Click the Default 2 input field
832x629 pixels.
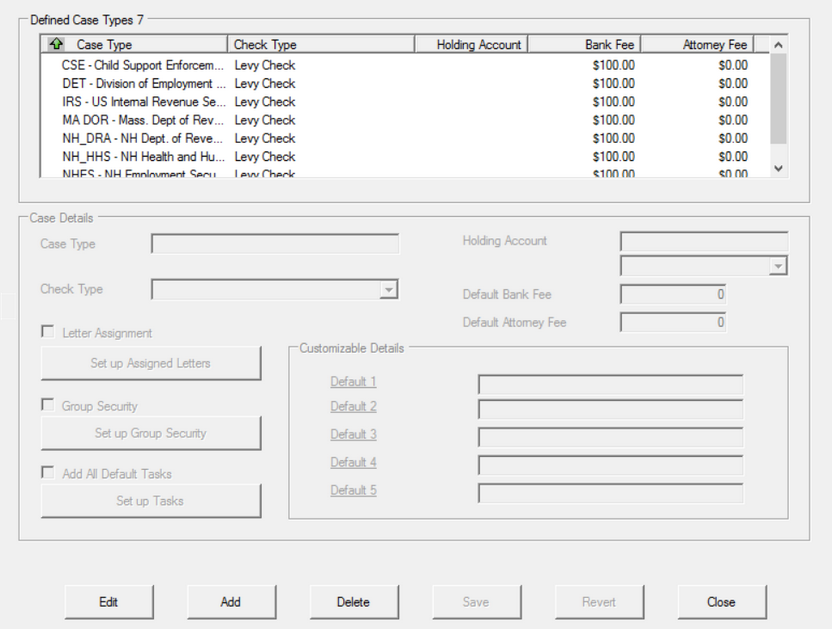610,409
